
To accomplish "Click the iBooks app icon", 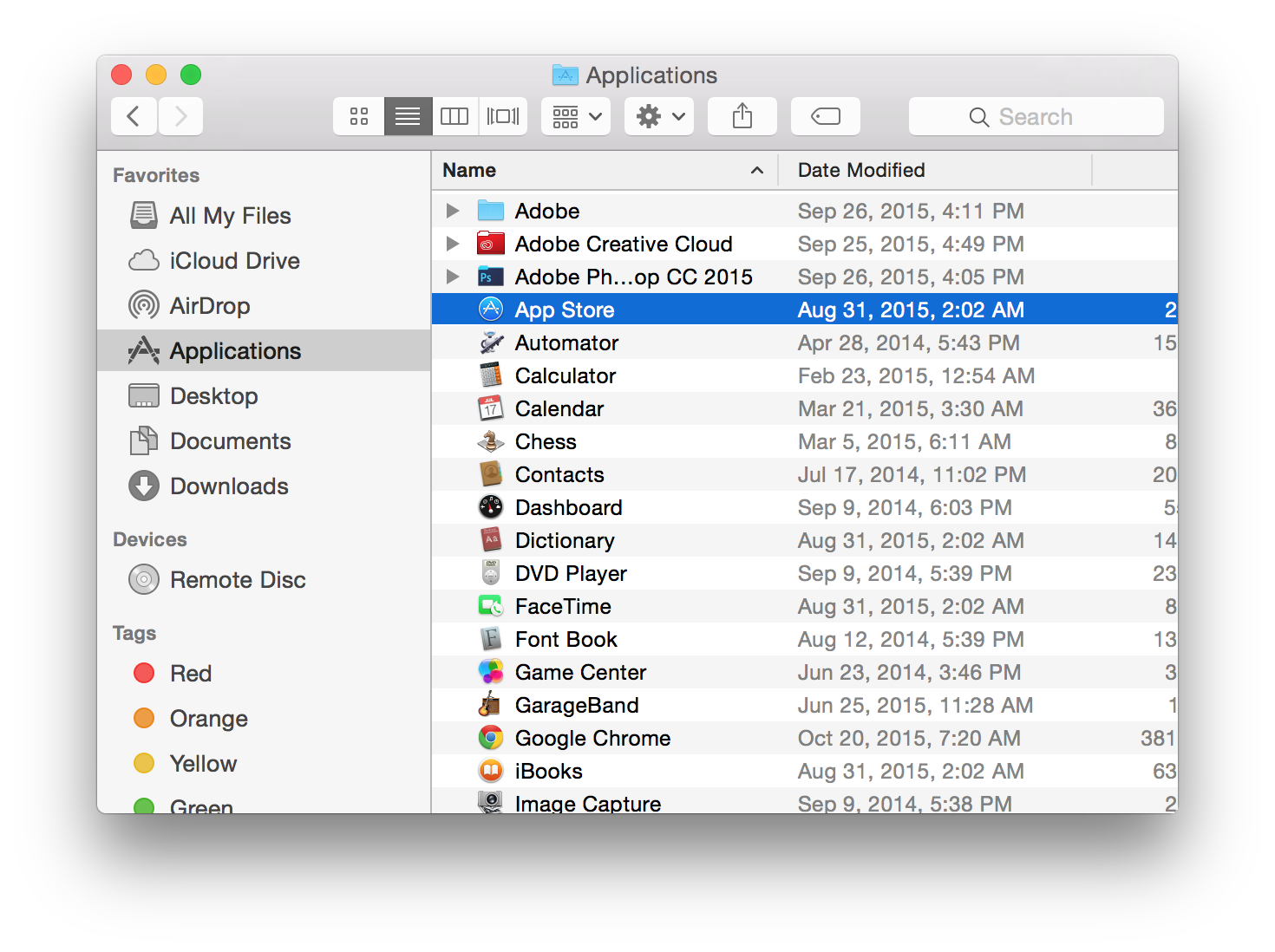I will (491, 771).
